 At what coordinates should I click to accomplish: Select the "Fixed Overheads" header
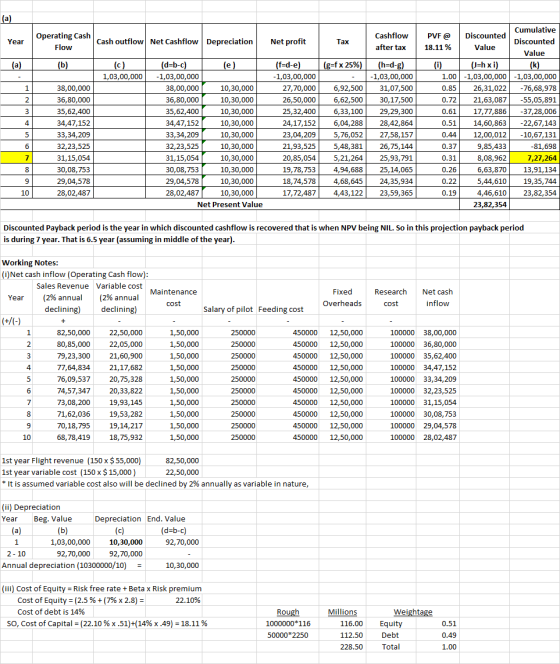click(x=342, y=298)
